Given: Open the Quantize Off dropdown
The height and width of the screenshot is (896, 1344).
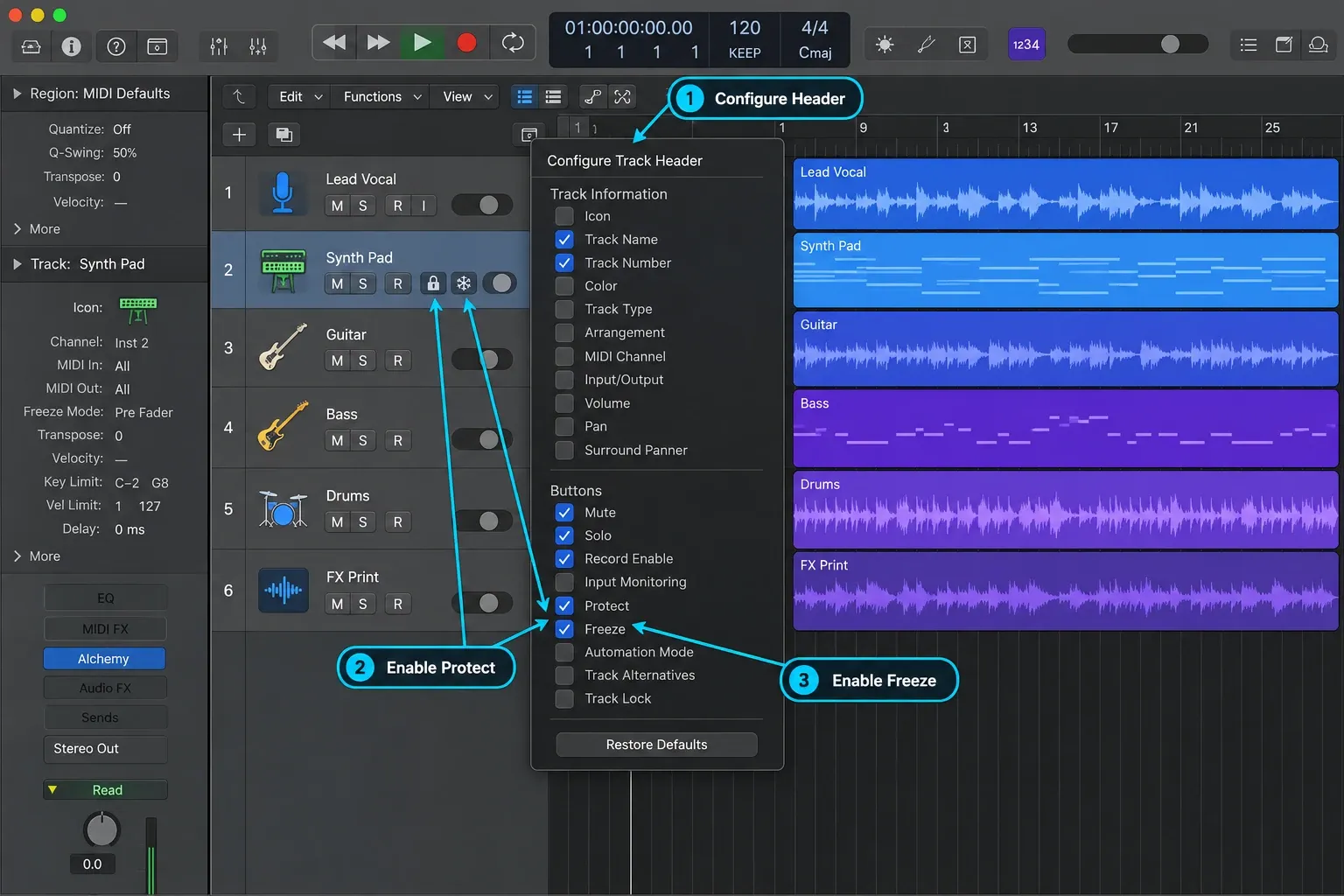Looking at the screenshot, I should tap(122, 129).
